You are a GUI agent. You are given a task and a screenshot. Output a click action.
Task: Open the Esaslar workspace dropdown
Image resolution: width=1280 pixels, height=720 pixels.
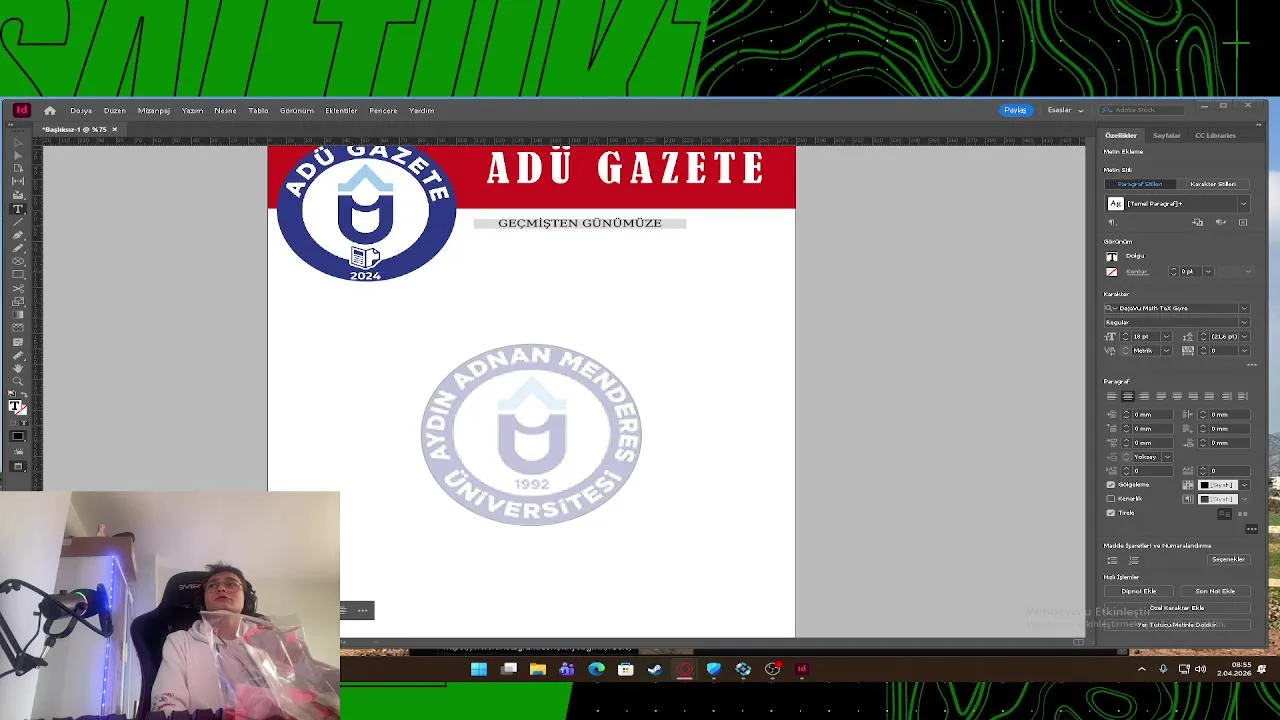click(x=1065, y=110)
